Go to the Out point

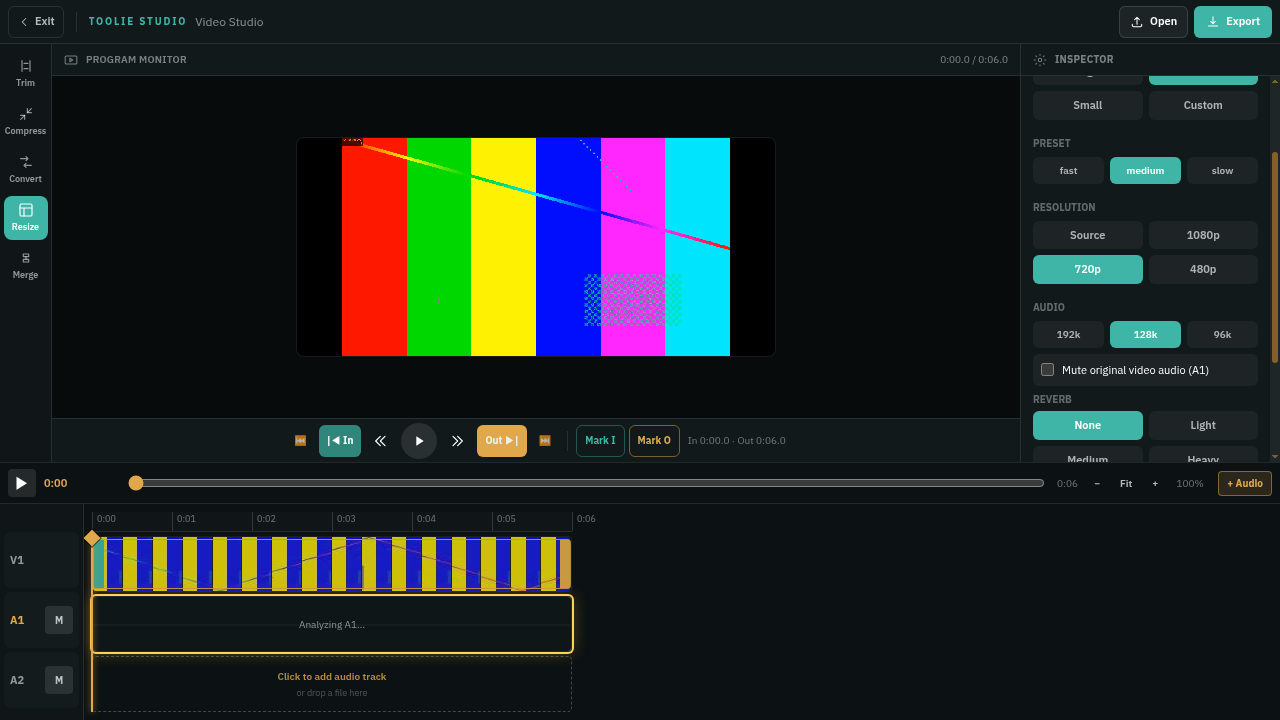click(x=502, y=441)
